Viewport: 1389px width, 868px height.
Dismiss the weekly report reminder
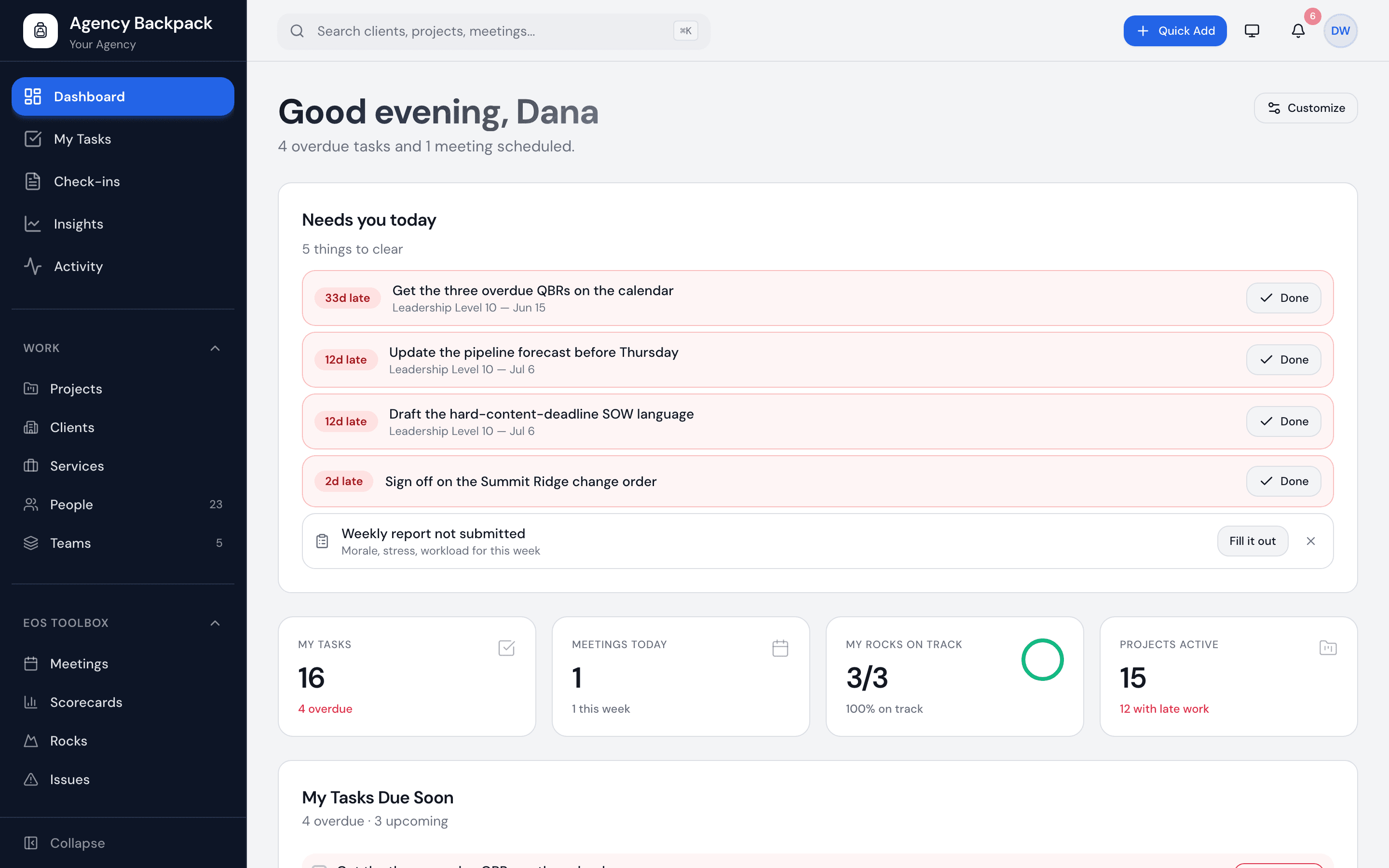click(1311, 541)
